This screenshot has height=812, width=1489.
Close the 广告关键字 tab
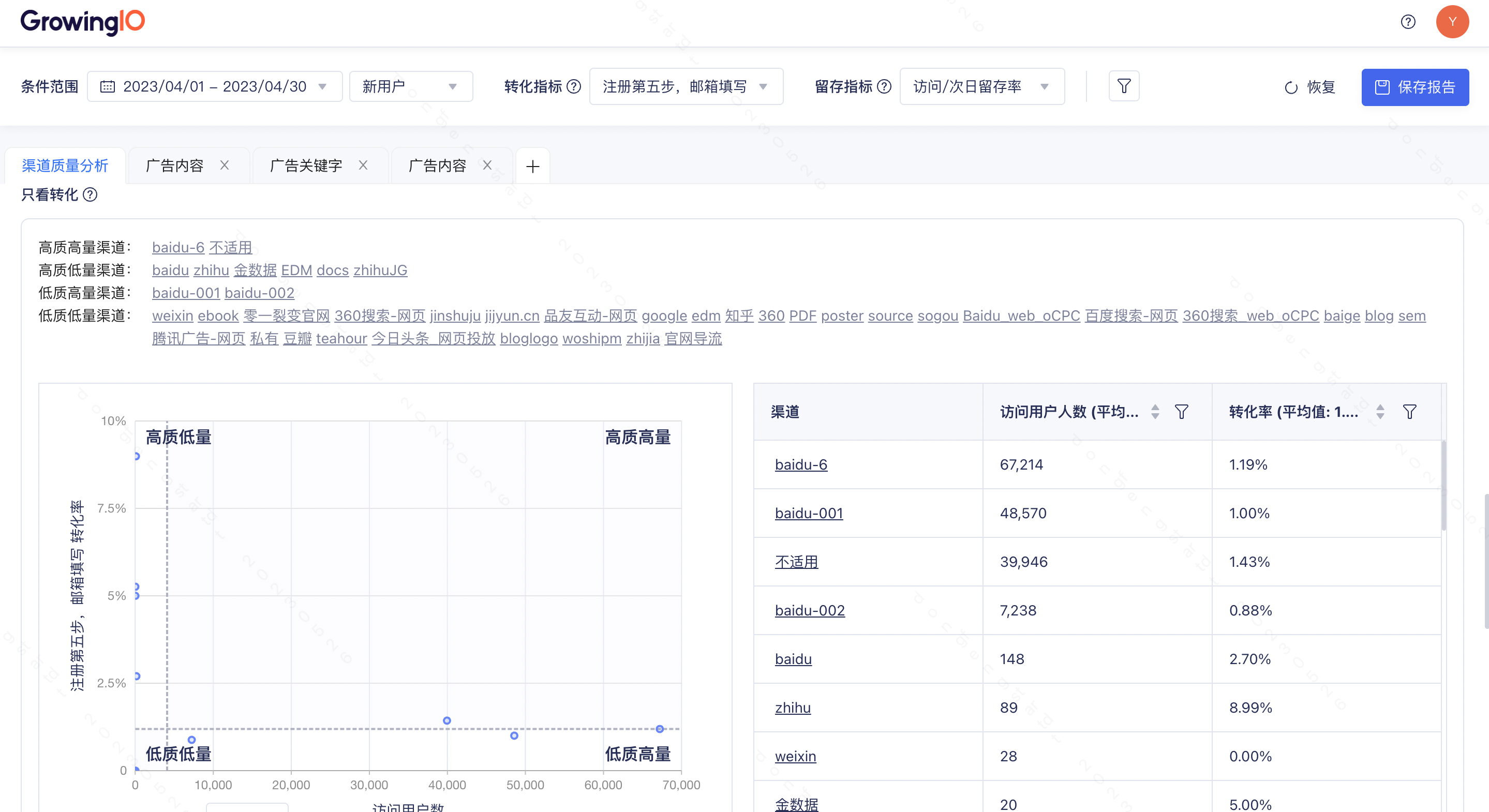(x=363, y=166)
